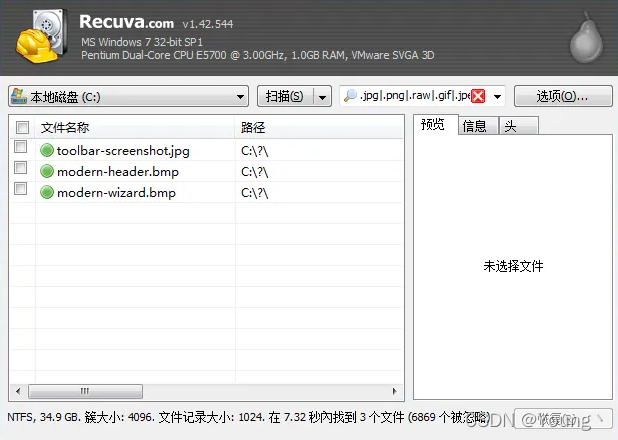
Task: Click the NTFS status bar text
Action: pos(248,417)
